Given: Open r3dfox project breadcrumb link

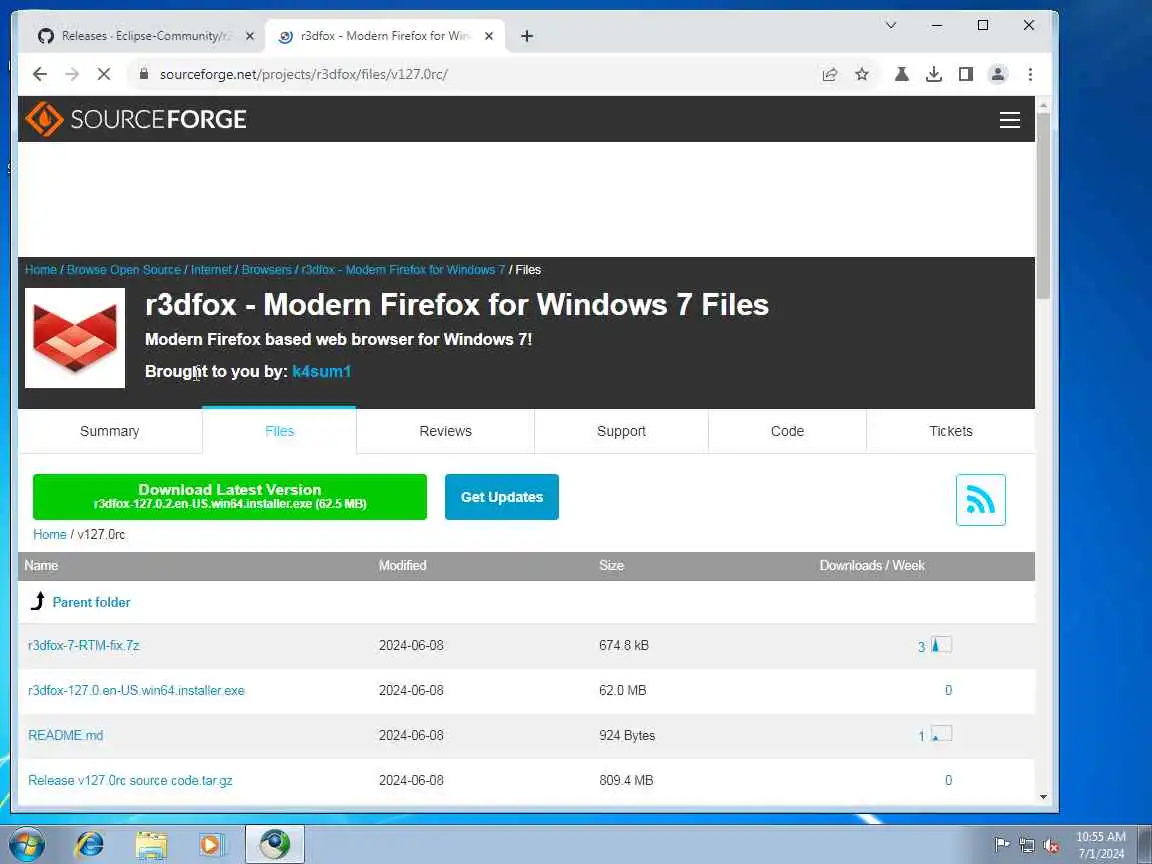Looking at the screenshot, I should click(x=403, y=270).
